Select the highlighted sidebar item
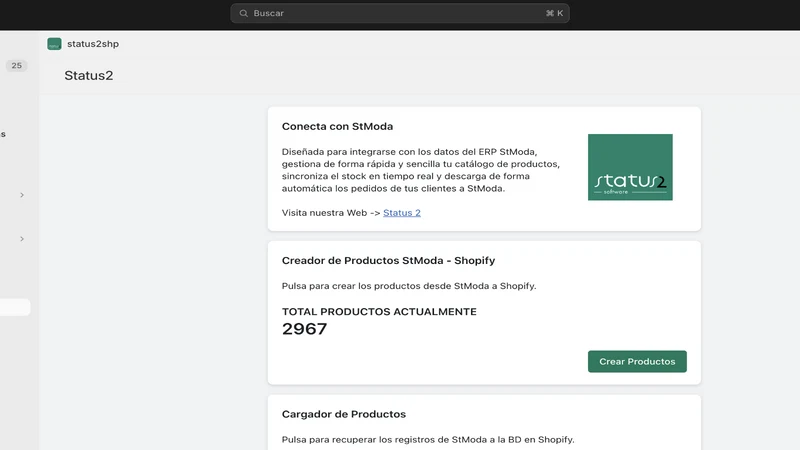The image size is (800, 450). [15, 307]
